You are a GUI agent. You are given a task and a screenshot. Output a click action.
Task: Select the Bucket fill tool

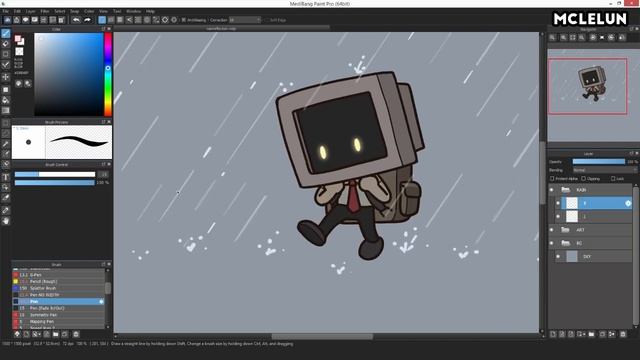(6, 100)
